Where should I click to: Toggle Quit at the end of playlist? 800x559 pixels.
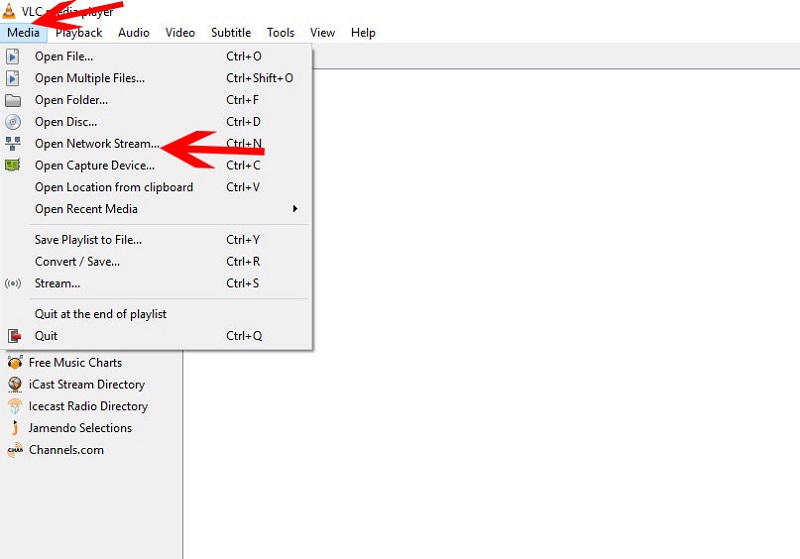click(x=100, y=314)
